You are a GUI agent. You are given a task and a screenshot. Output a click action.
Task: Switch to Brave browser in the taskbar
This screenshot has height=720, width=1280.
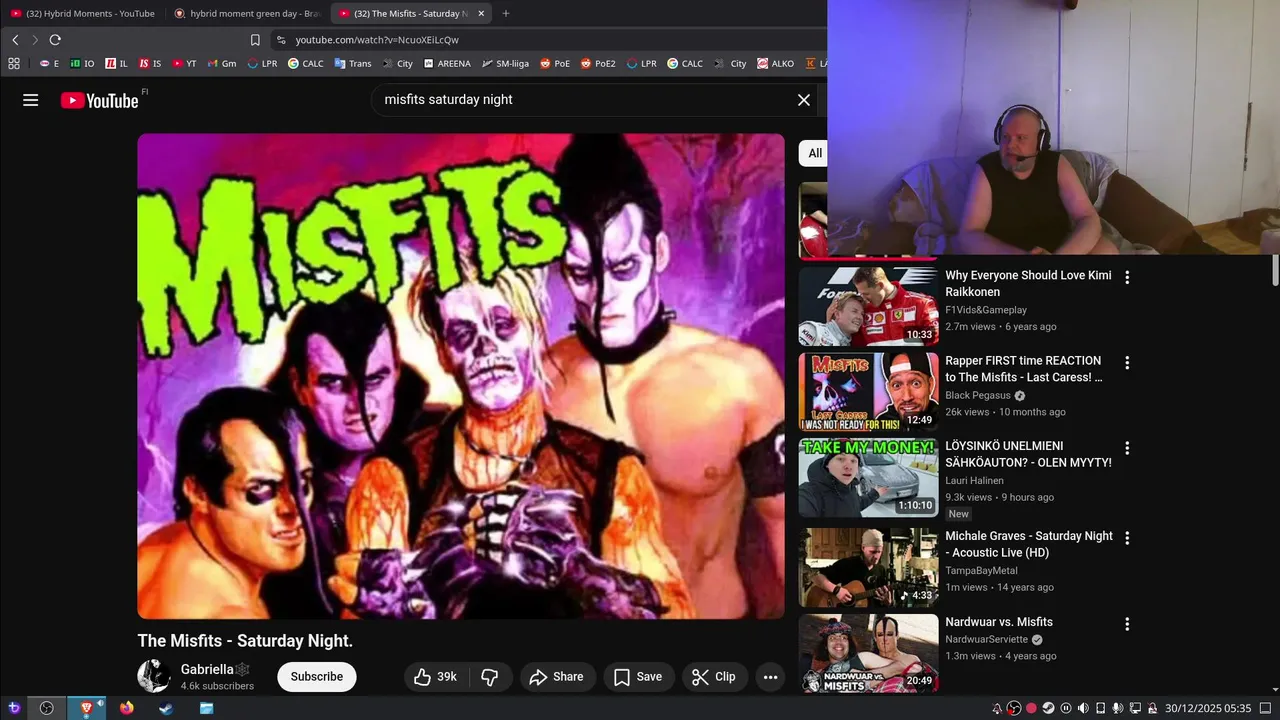tap(86, 708)
